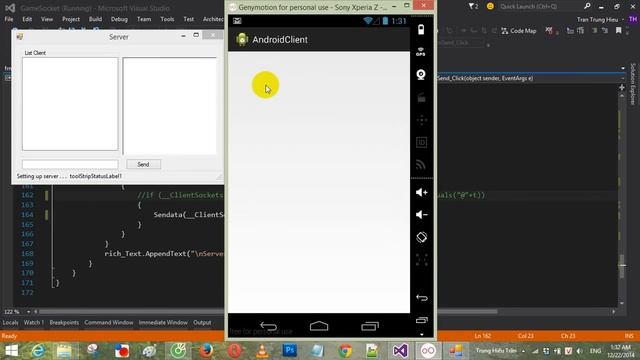
Task: Click the AndroidClient app icon
Action: (x=242, y=40)
